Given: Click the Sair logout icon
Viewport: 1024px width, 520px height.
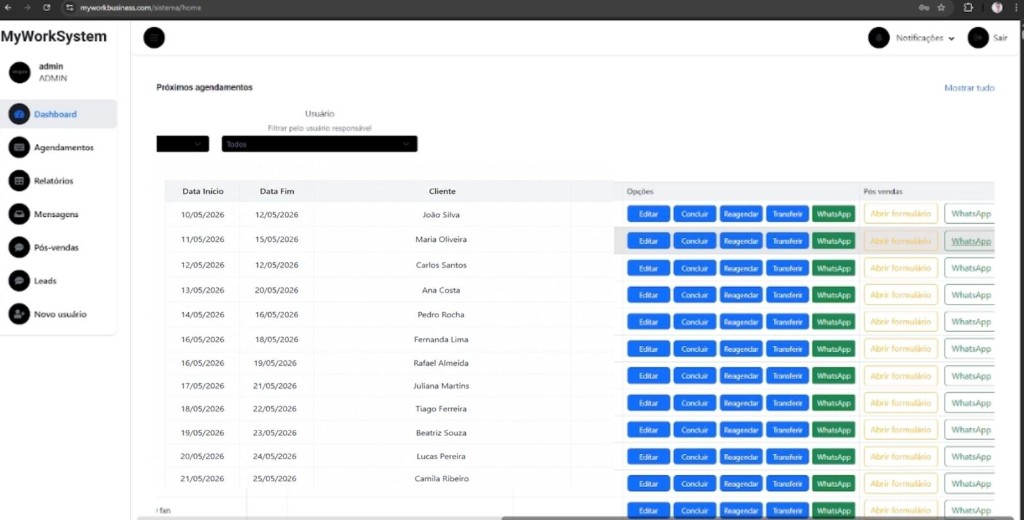Looking at the screenshot, I should (x=978, y=38).
